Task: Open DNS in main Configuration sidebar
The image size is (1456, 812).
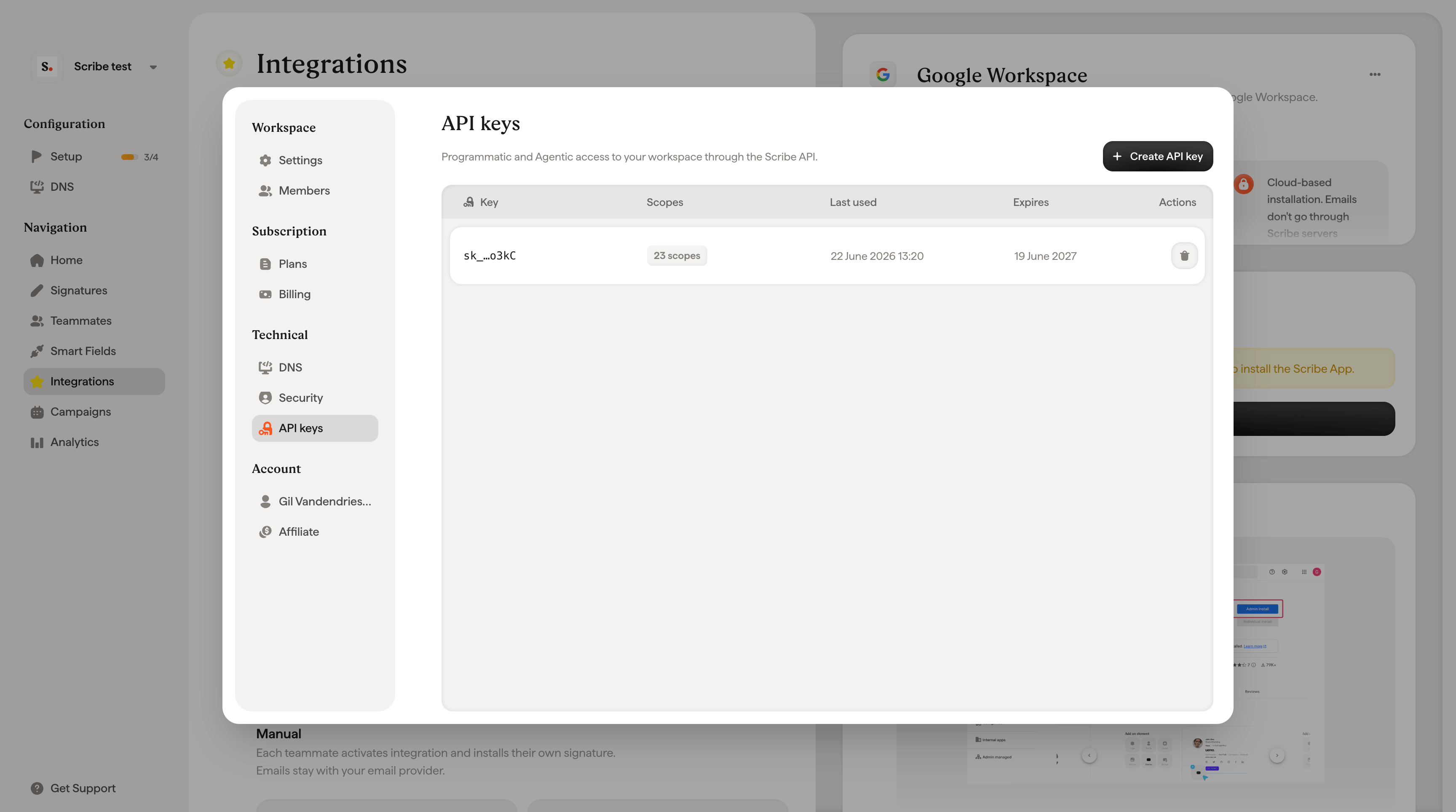Action: (x=94, y=187)
